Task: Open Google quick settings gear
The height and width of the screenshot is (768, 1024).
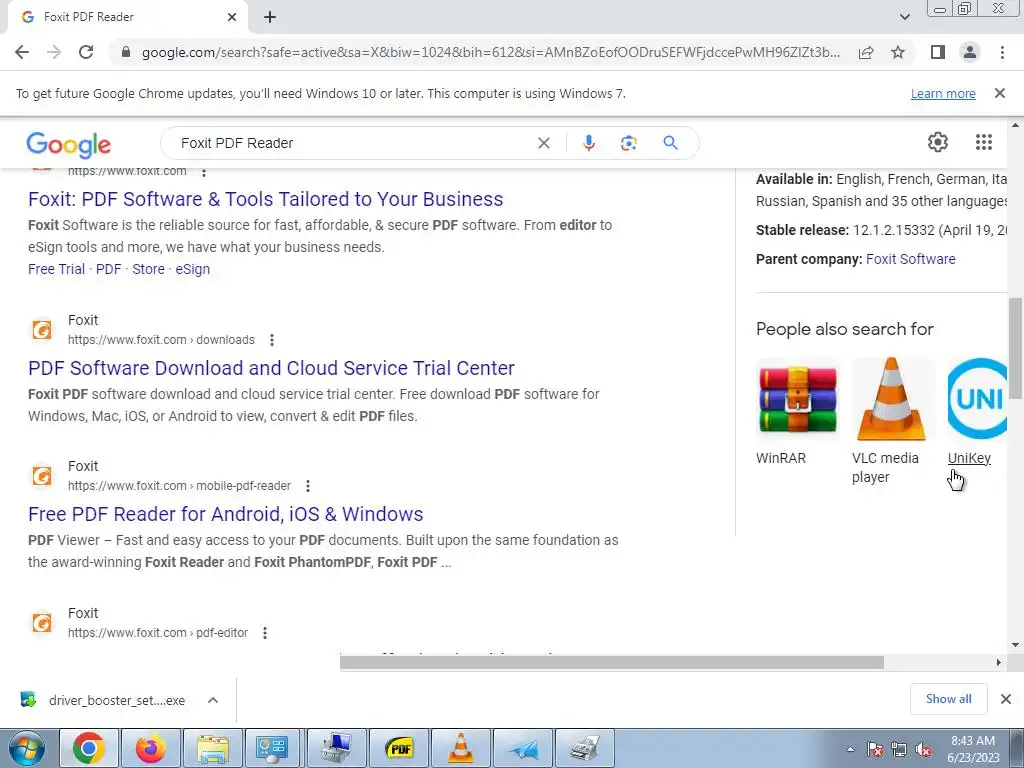Action: pos(938,142)
